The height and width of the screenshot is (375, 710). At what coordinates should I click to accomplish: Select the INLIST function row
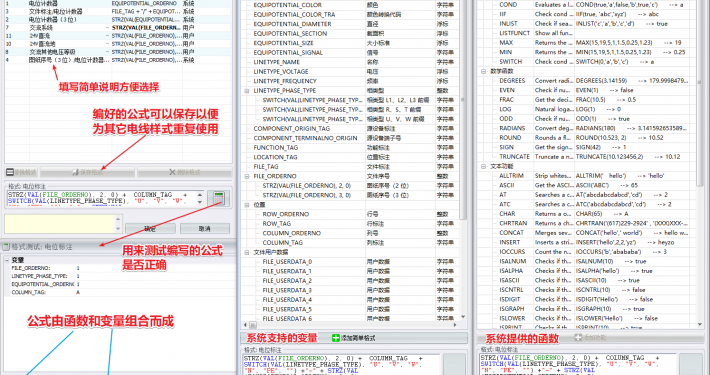tap(587, 24)
